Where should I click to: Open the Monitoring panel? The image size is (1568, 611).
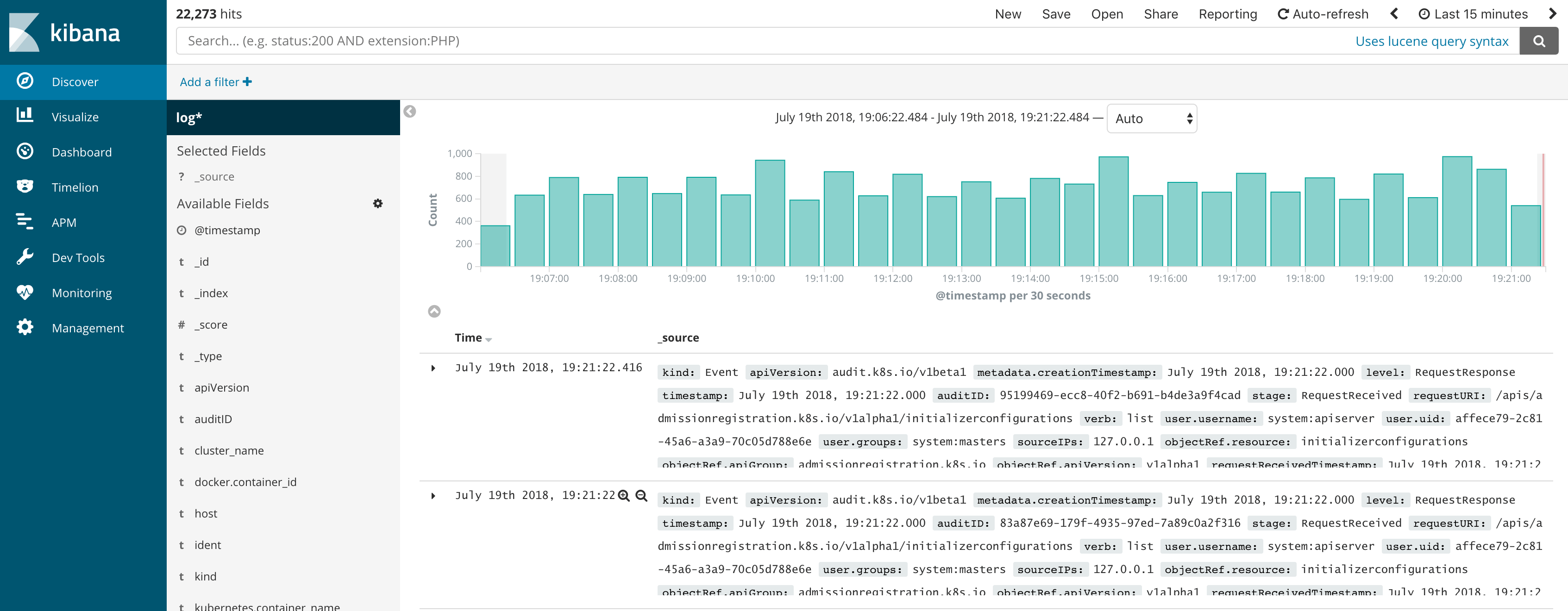click(25, 292)
